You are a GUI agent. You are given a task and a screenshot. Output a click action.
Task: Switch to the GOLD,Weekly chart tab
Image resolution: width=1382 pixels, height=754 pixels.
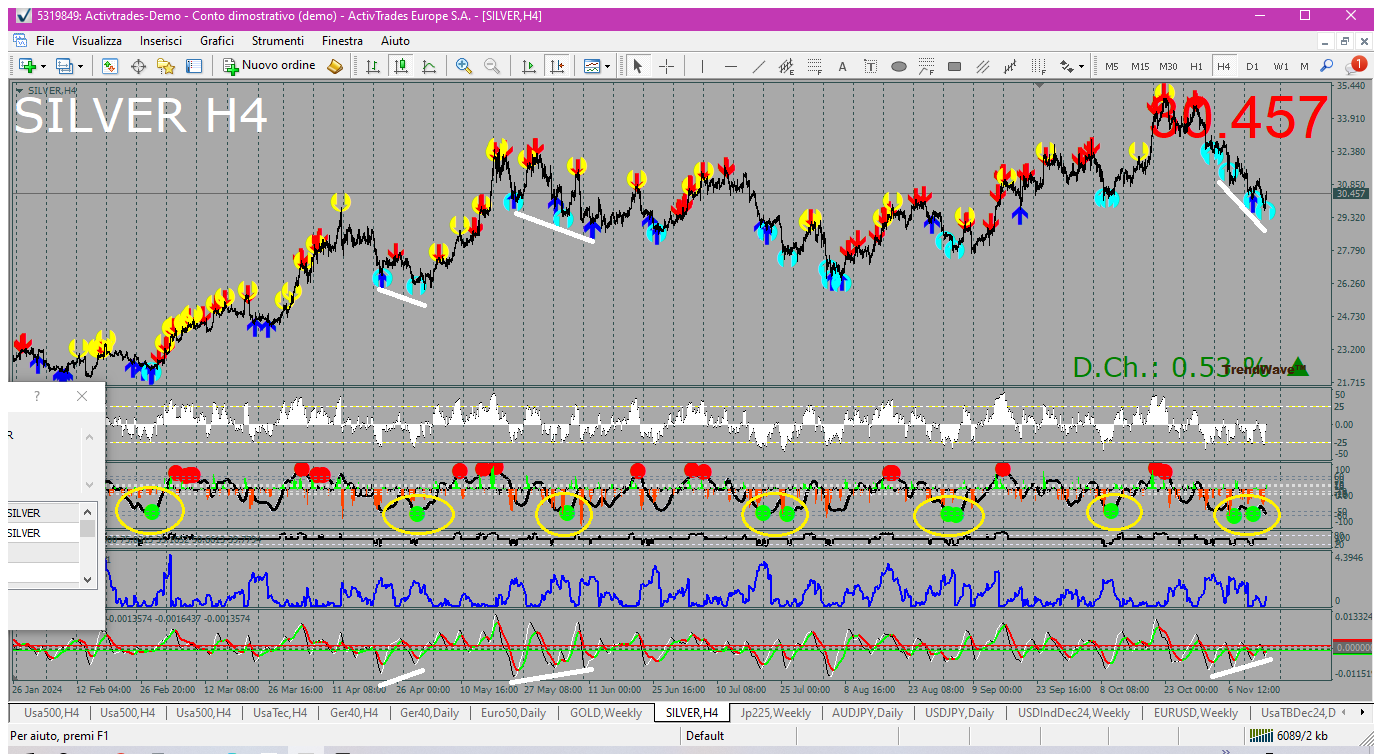point(605,713)
